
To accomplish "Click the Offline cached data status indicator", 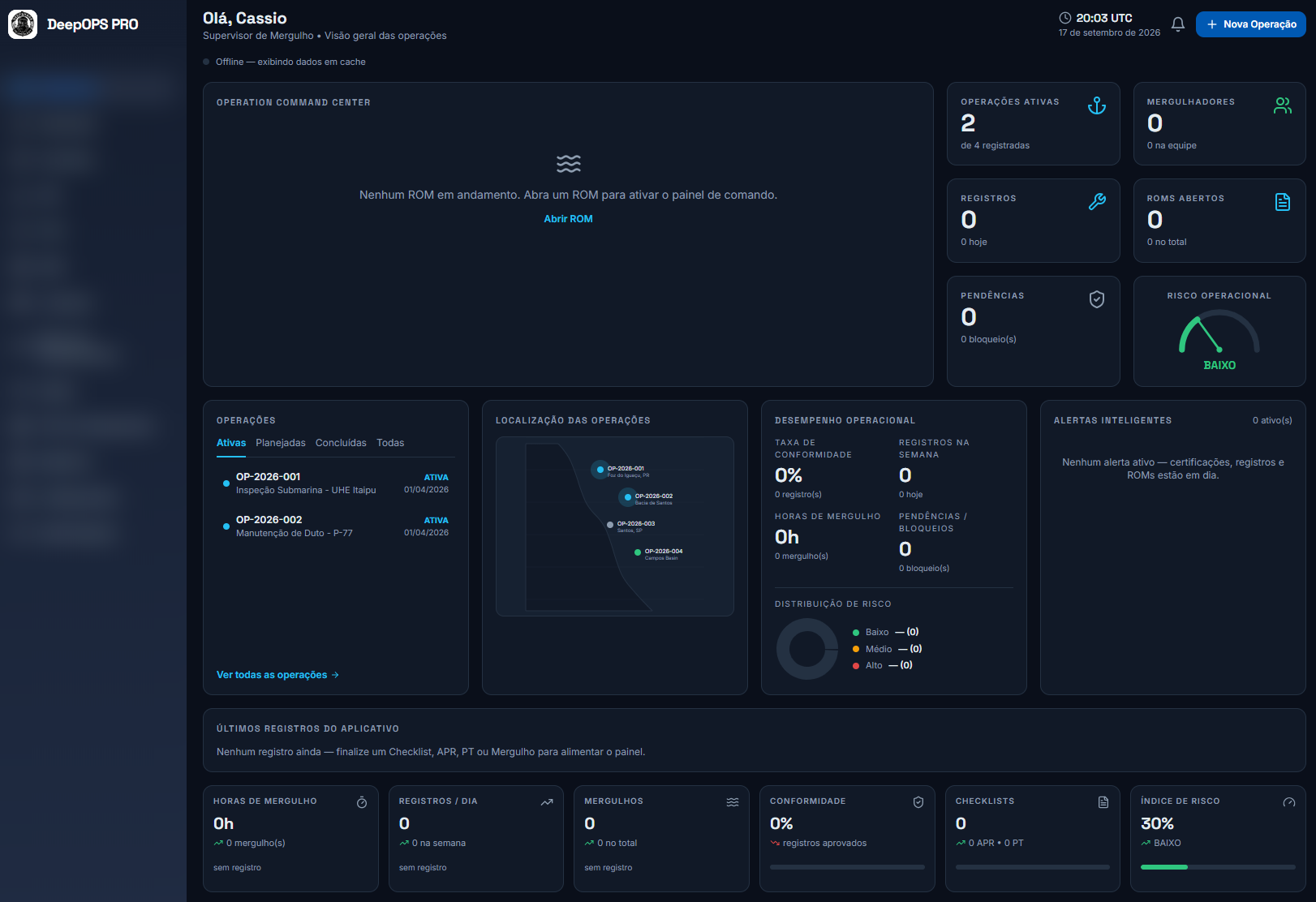I will point(285,62).
